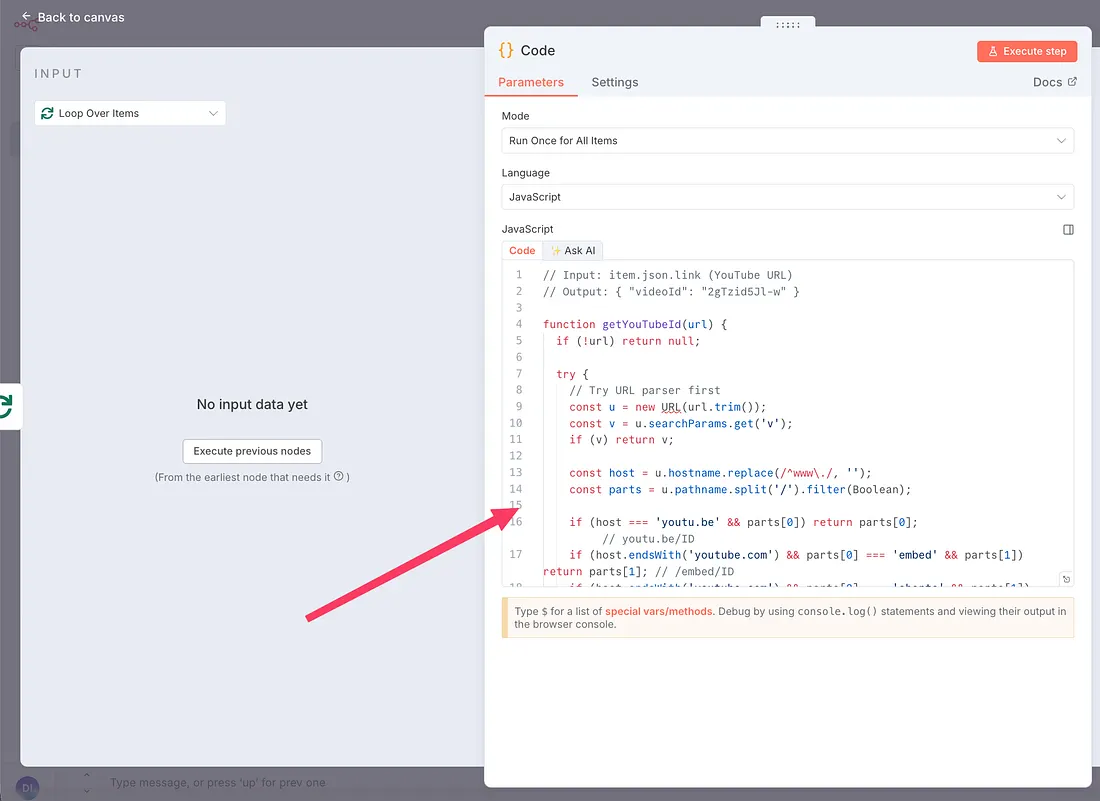Click the small icon at editor's bottom-right corner

[x=1066, y=579]
